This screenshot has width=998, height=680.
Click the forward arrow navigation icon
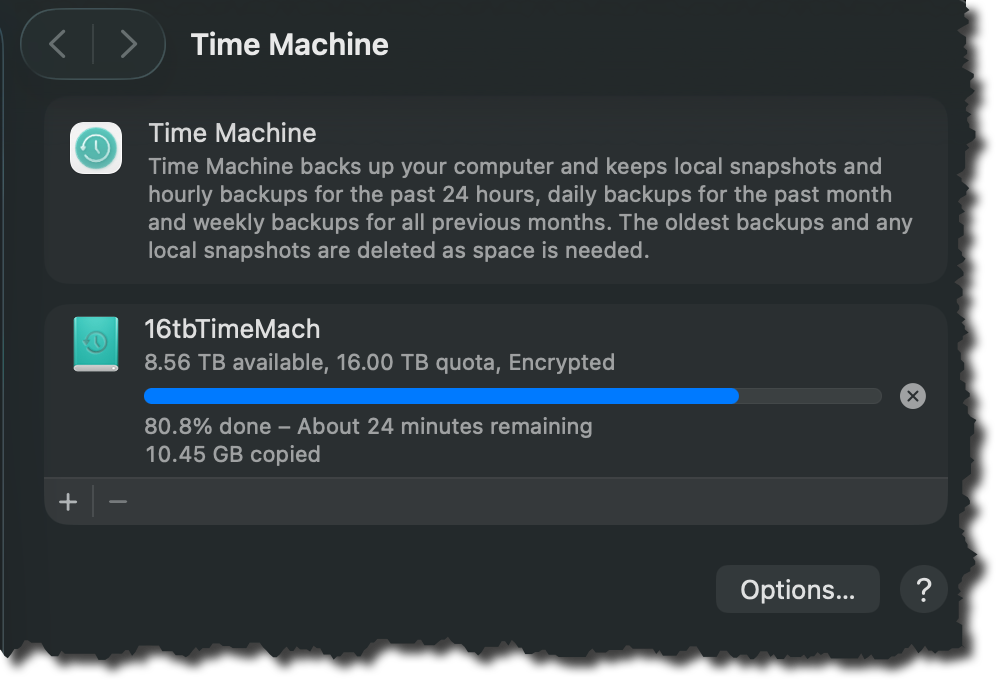(x=127, y=44)
